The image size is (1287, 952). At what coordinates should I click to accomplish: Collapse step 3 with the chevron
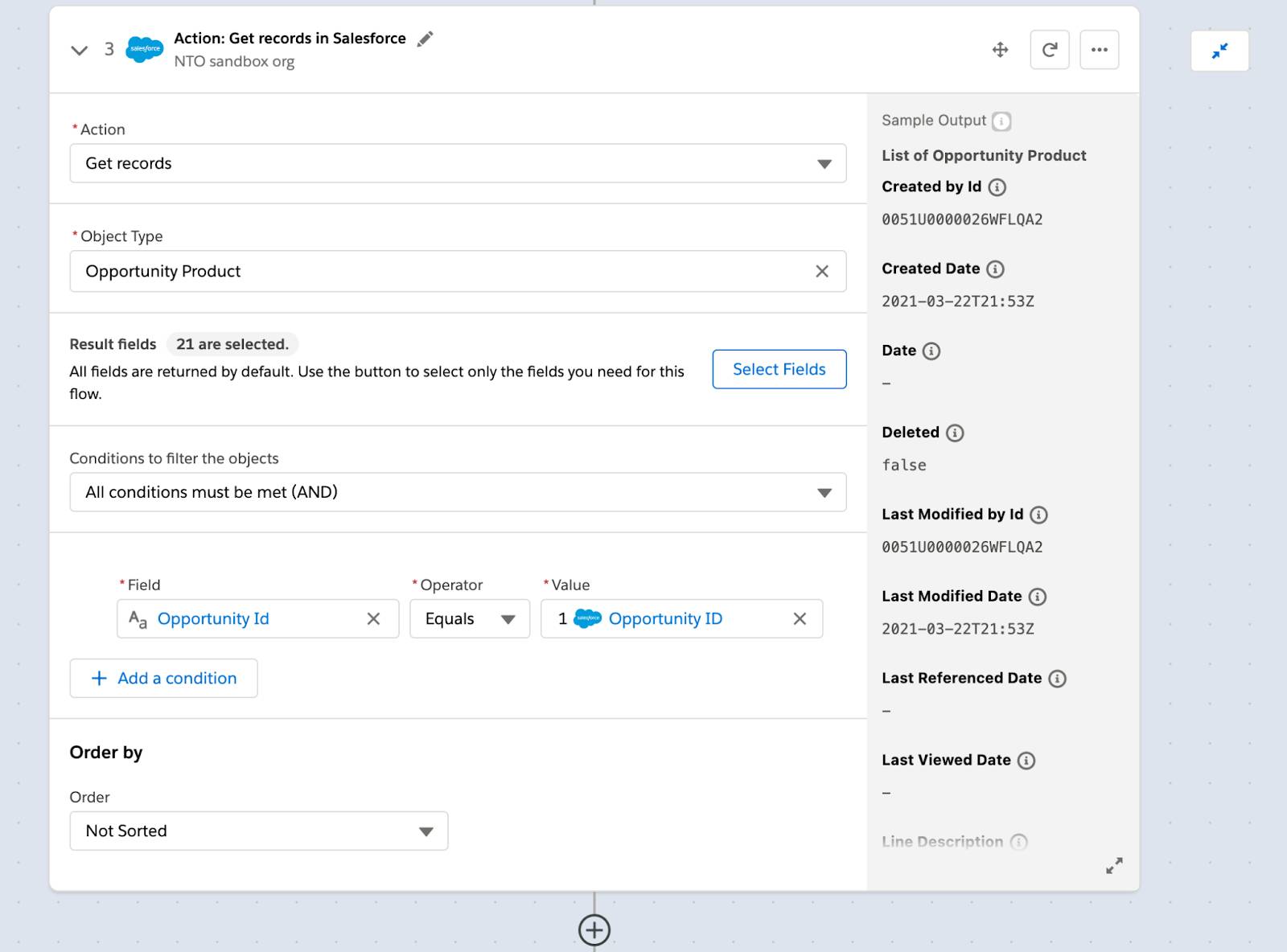point(79,50)
